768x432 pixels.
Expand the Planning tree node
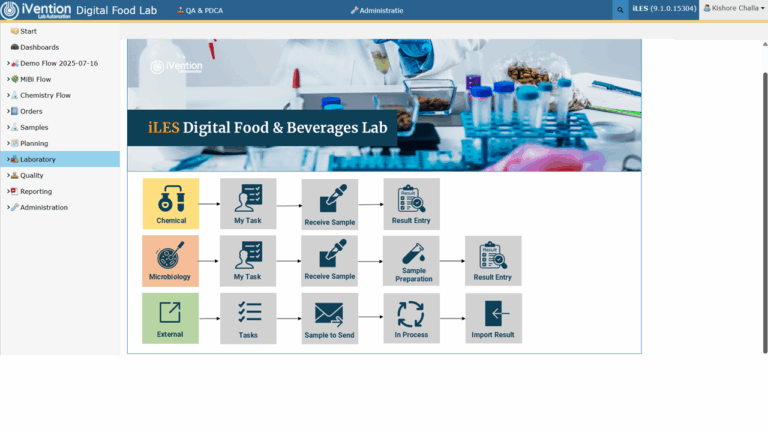pos(8,143)
